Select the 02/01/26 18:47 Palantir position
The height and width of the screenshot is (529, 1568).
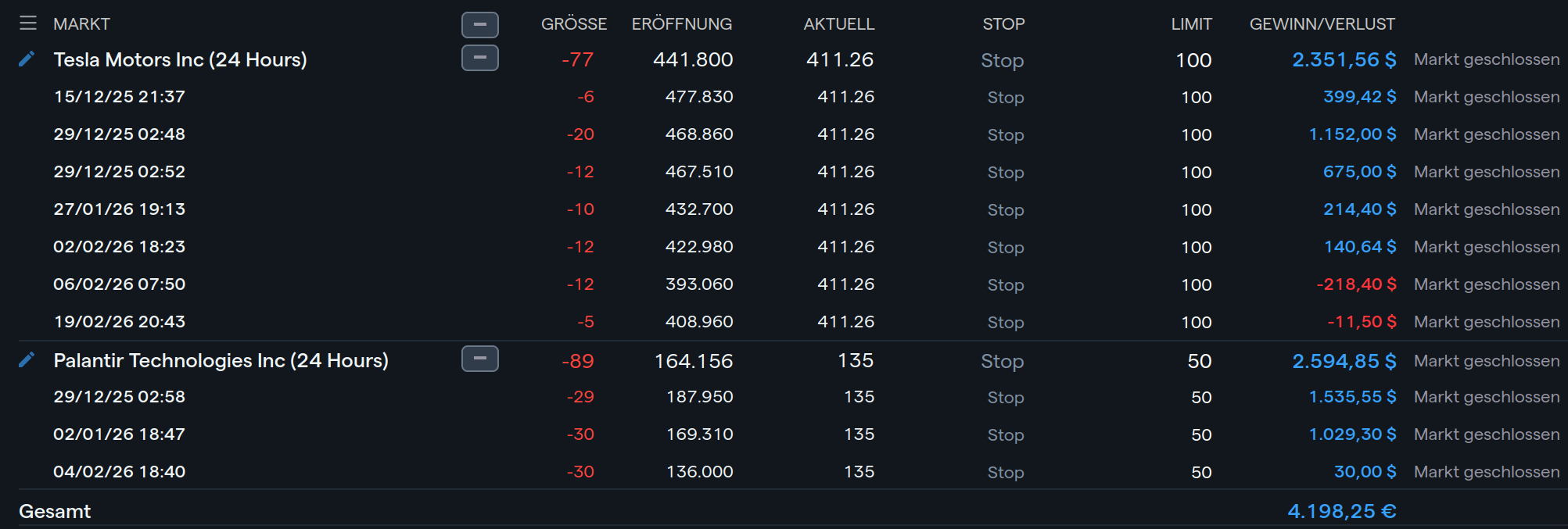[119, 434]
